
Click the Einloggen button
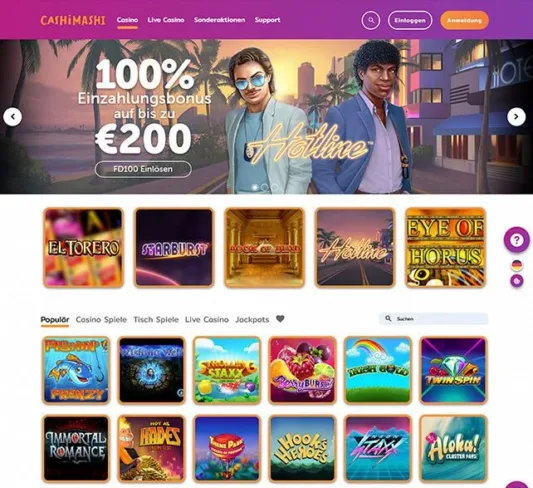click(x=410, y=20)
